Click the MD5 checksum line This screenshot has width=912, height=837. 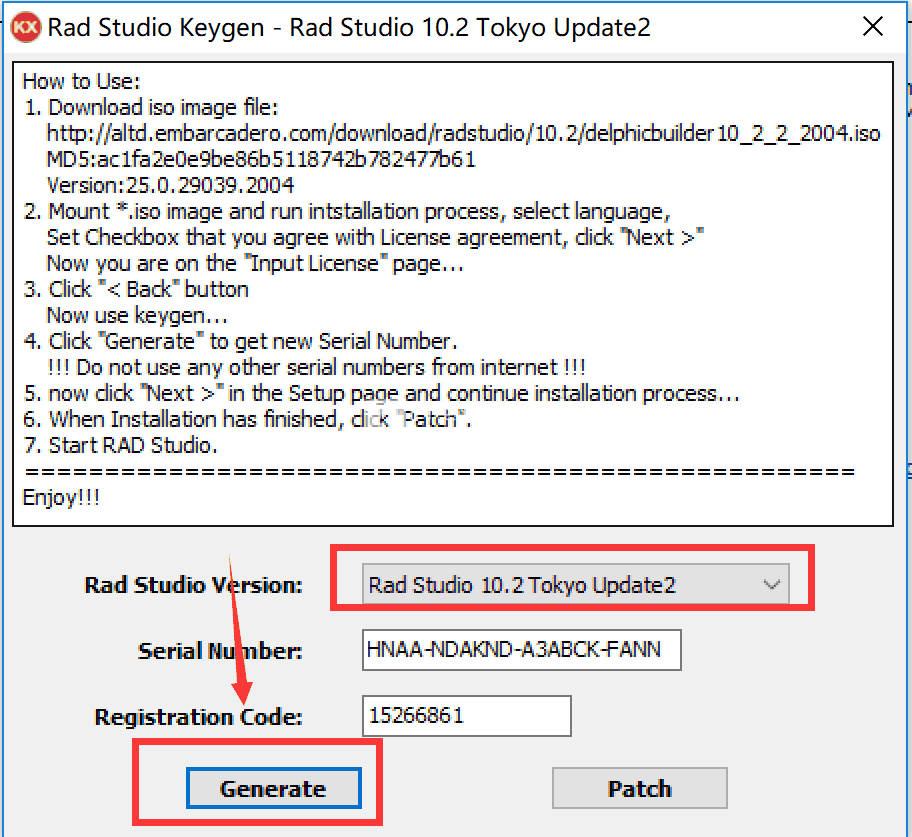click(x=261, y=159)
